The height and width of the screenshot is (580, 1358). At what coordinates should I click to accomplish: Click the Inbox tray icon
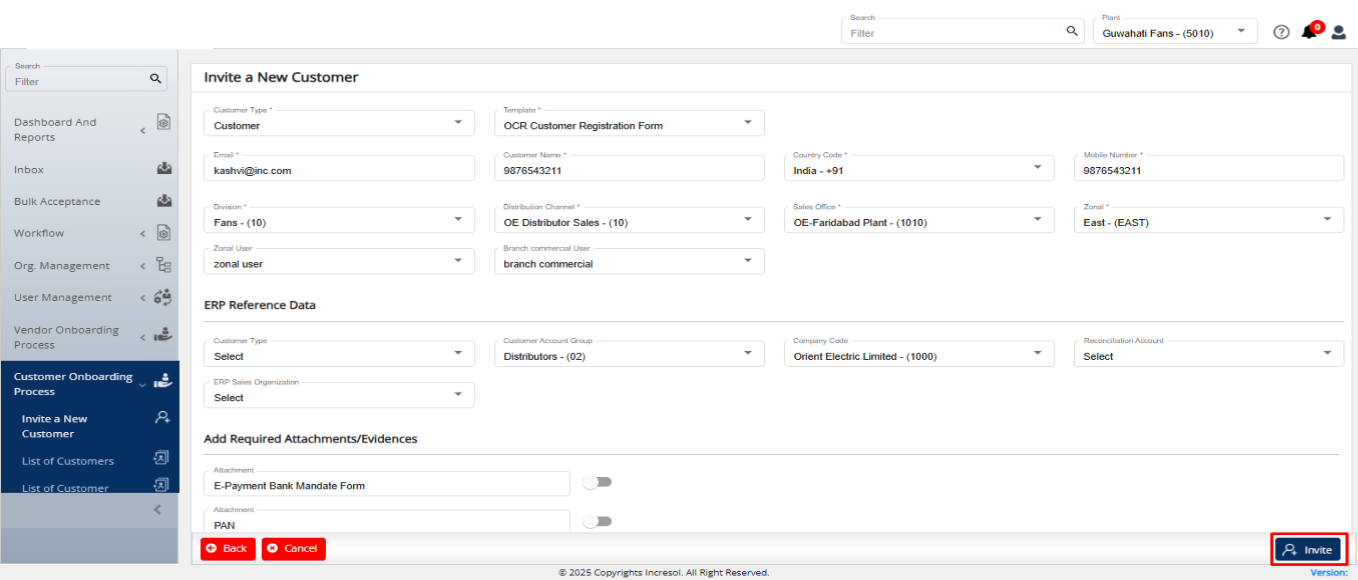tap(164, 169)
